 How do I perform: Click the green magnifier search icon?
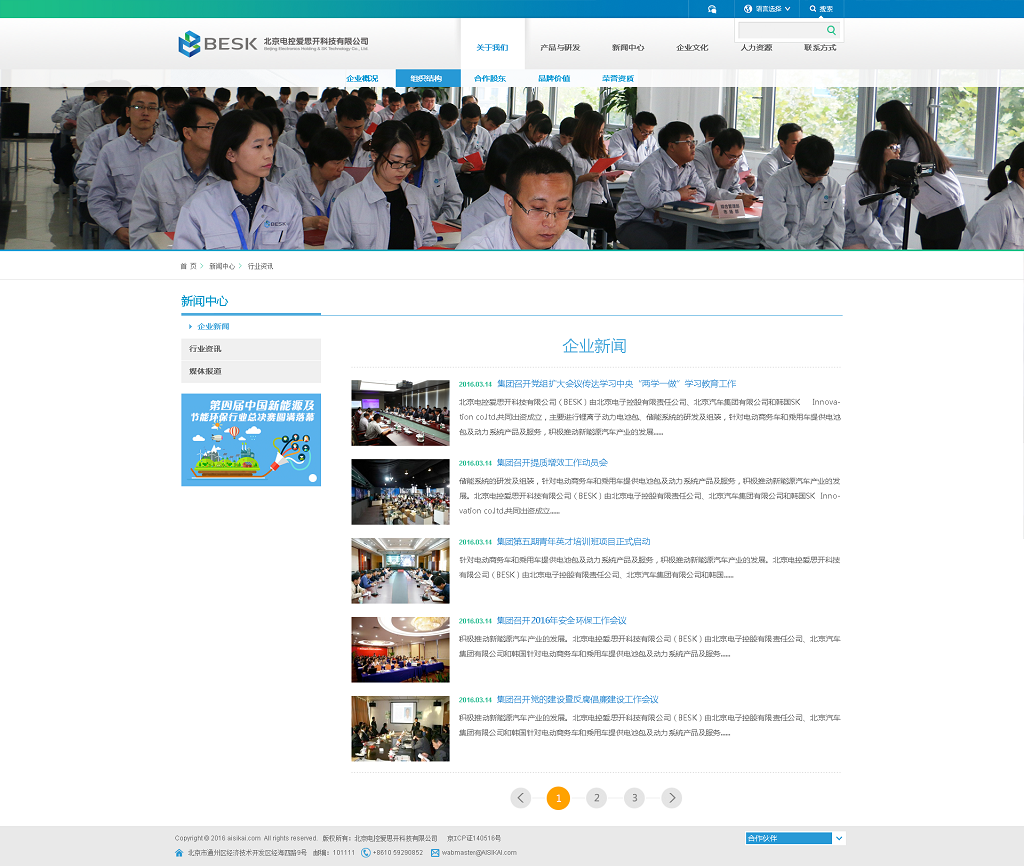click(831, 31)
